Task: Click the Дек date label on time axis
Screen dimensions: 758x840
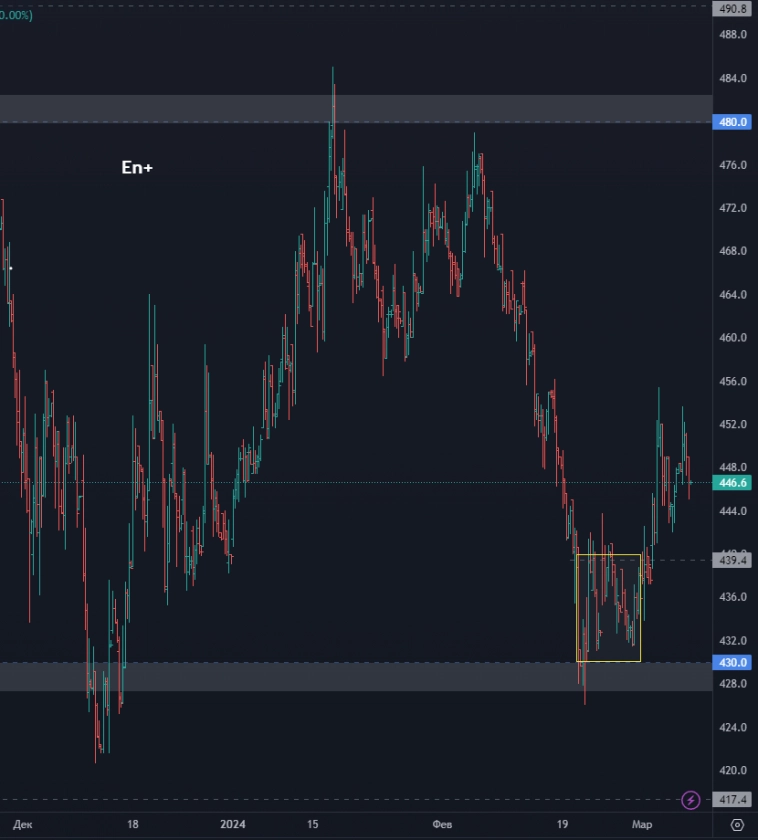Action: coord(22,825)
